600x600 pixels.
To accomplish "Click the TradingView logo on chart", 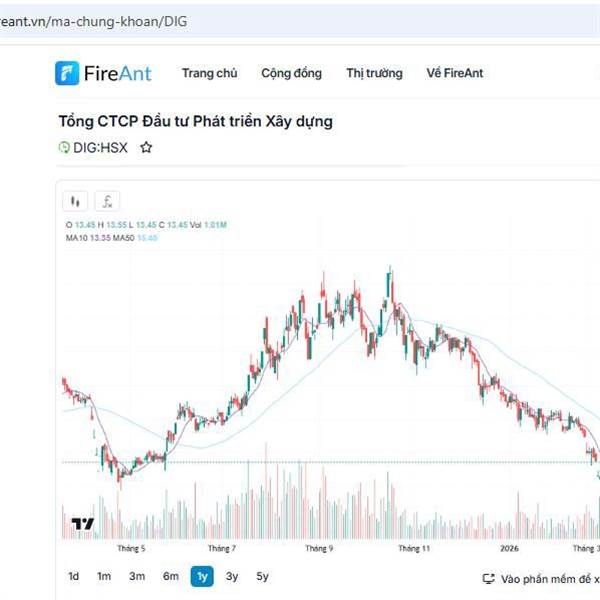I will click(x=82, y=524).
